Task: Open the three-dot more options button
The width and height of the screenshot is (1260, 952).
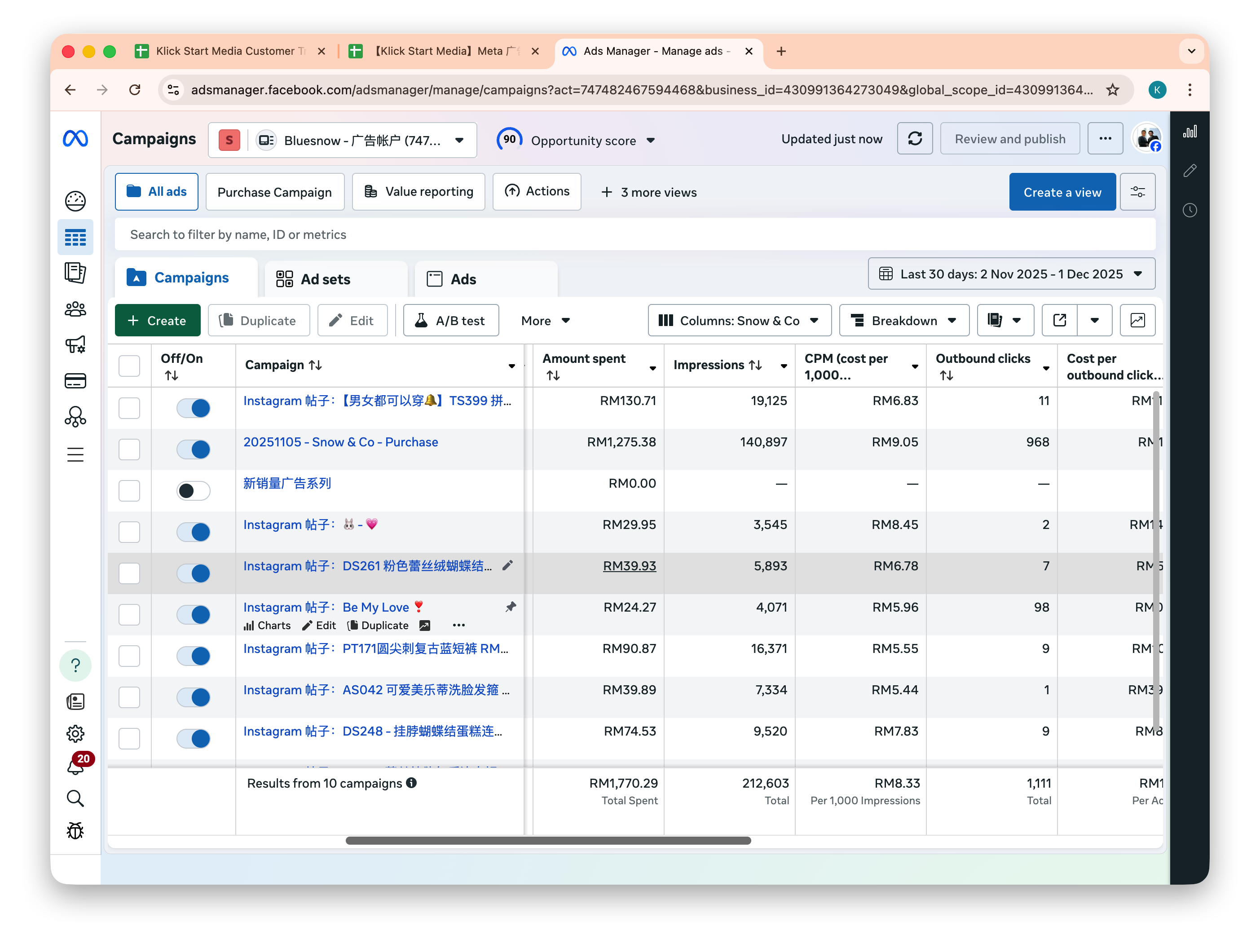Action: tap(1105, 138)
